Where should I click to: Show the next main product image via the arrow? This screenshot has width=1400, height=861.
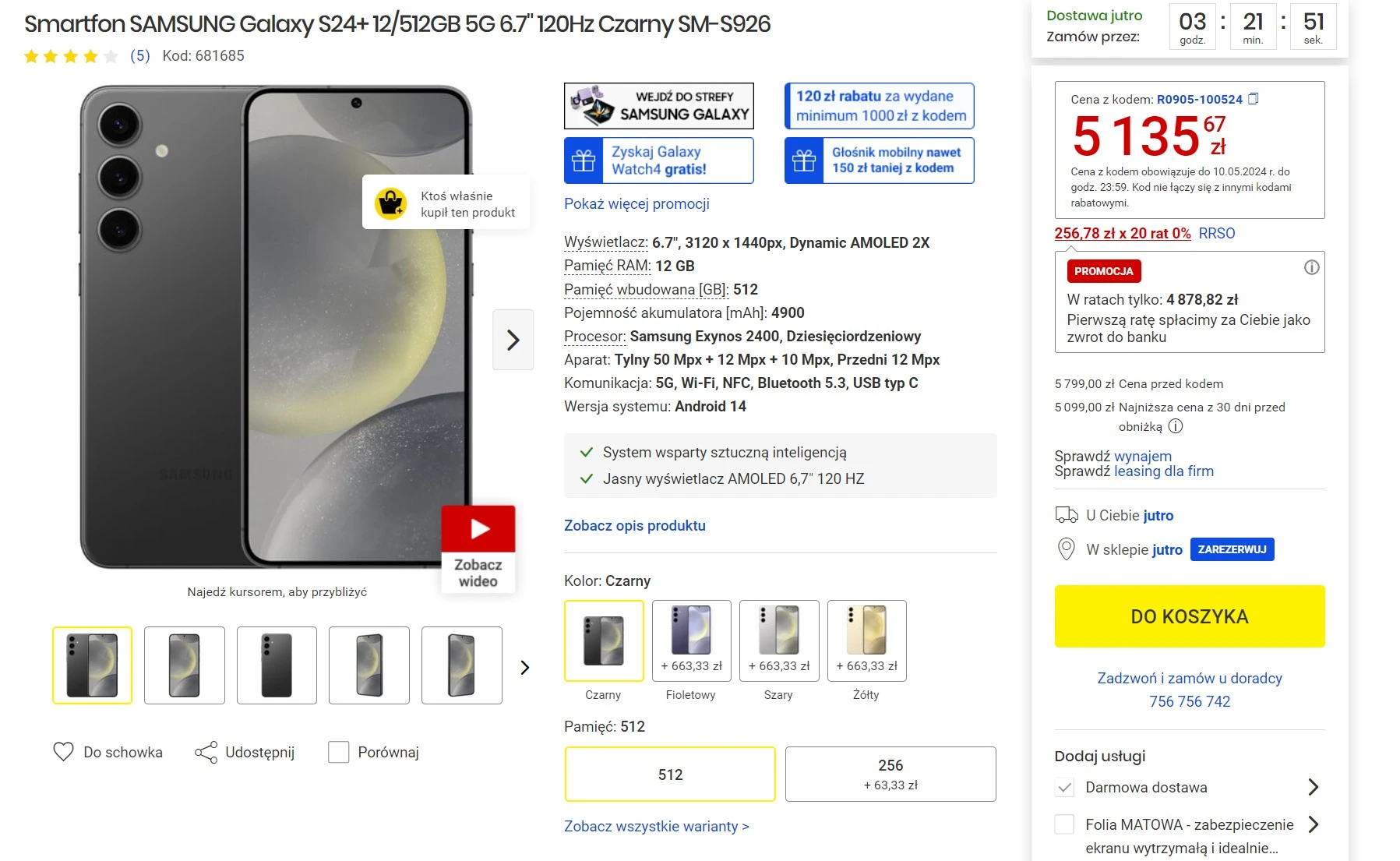(513, 340)
